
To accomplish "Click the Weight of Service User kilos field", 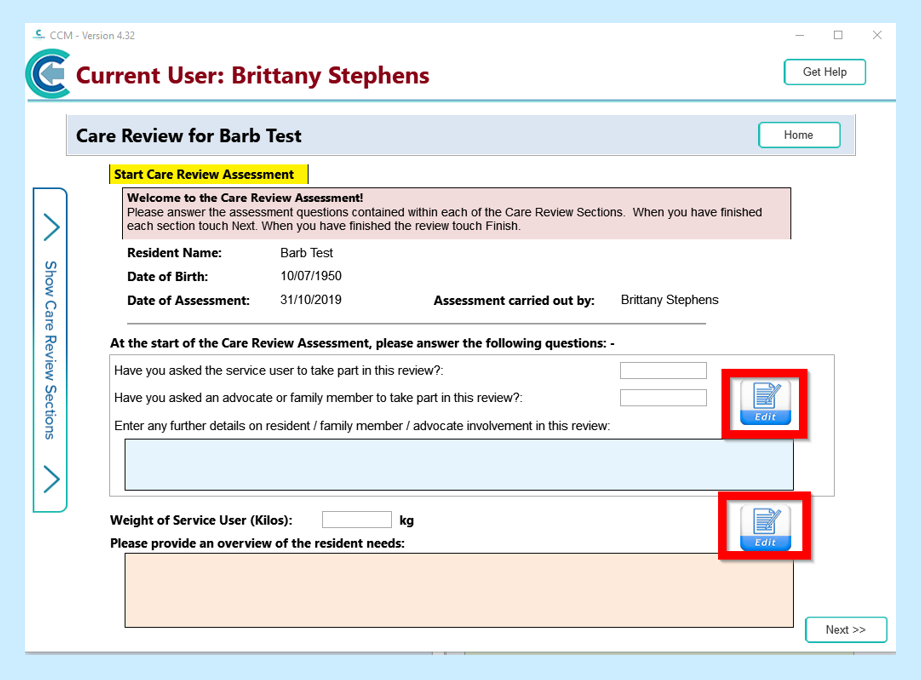I will (x=356, y=520).
